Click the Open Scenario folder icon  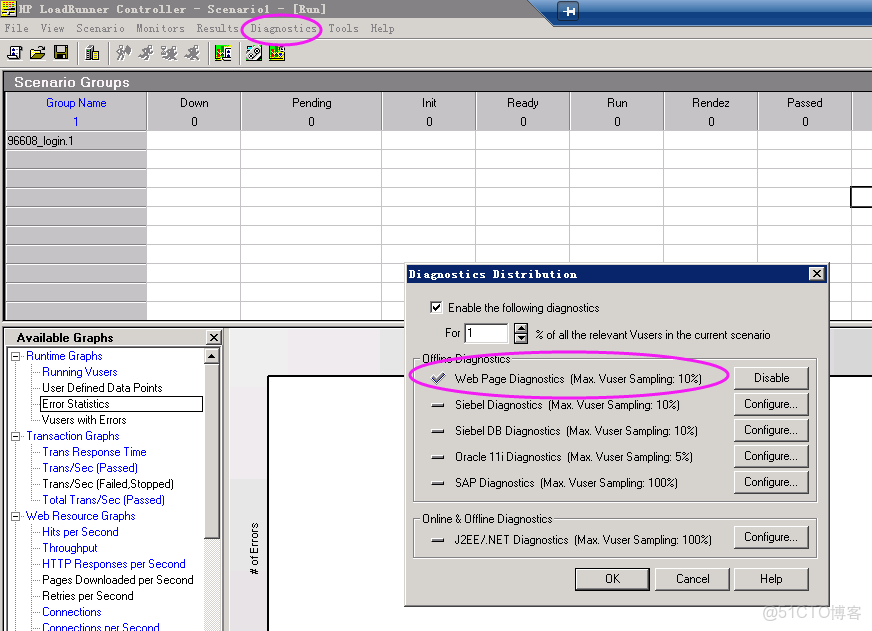tap(38, 53)
